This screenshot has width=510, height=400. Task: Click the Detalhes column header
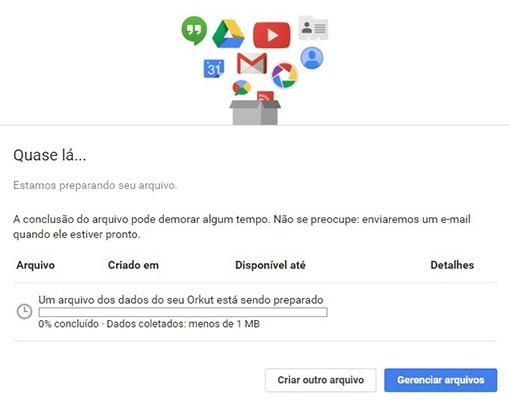pyautogui.click(x=452, y=265)
